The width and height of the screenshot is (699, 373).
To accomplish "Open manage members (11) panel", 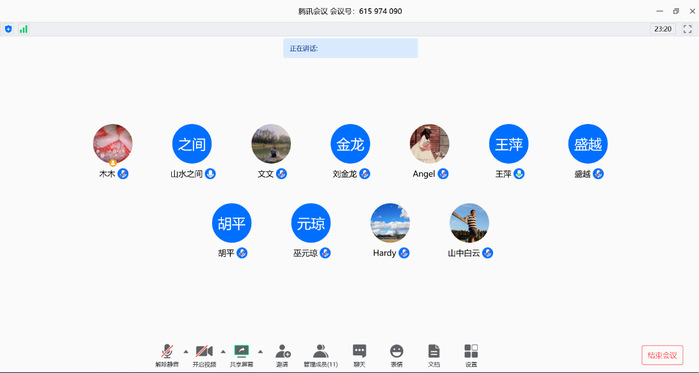I will pos(321,355).
